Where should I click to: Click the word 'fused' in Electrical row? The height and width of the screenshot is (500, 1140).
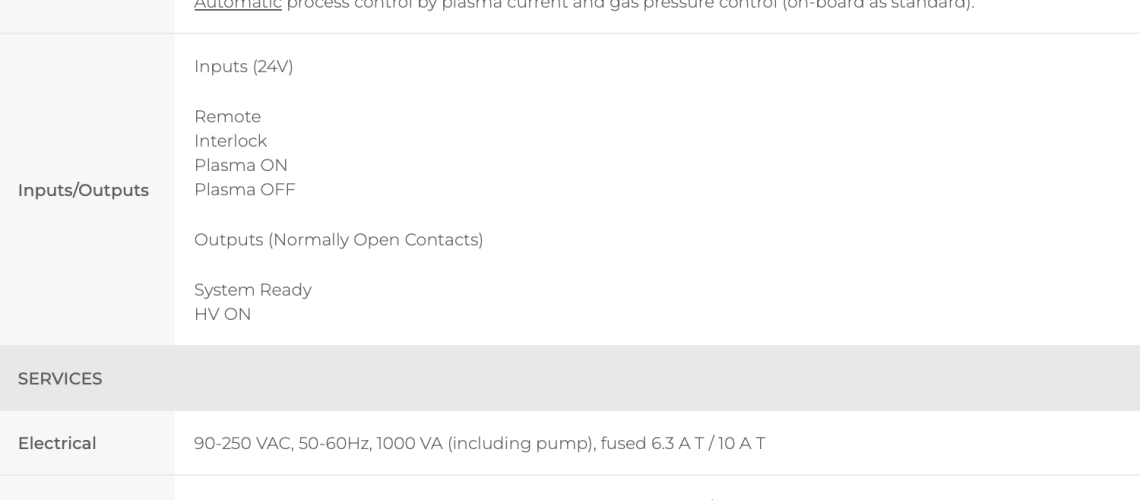pos(623,443)
